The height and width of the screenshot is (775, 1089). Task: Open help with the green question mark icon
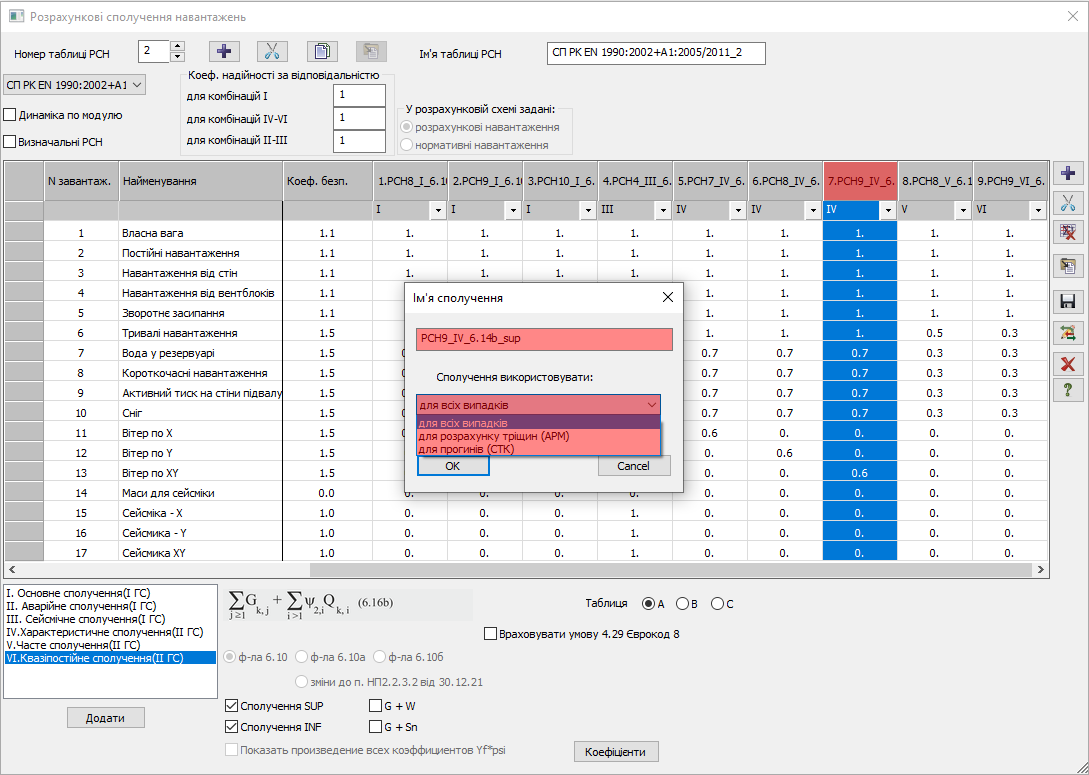click(1069, 390)
